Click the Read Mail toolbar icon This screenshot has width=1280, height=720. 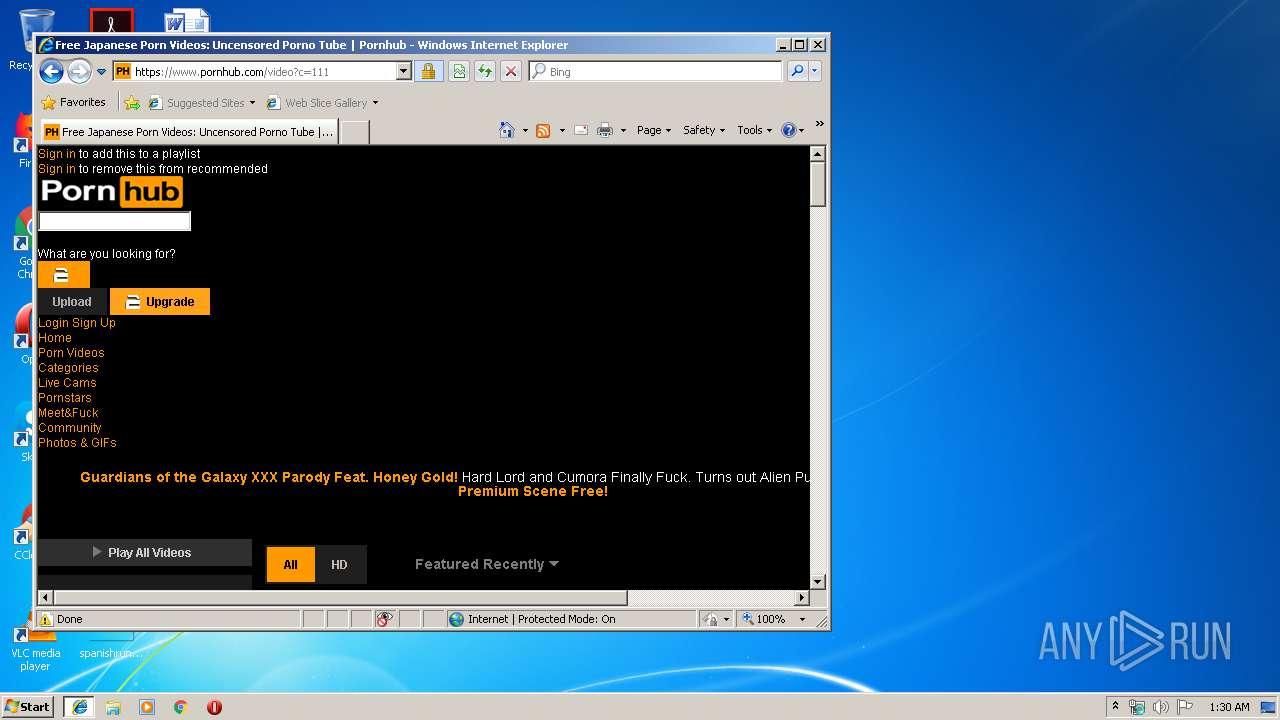pos(580,130)
